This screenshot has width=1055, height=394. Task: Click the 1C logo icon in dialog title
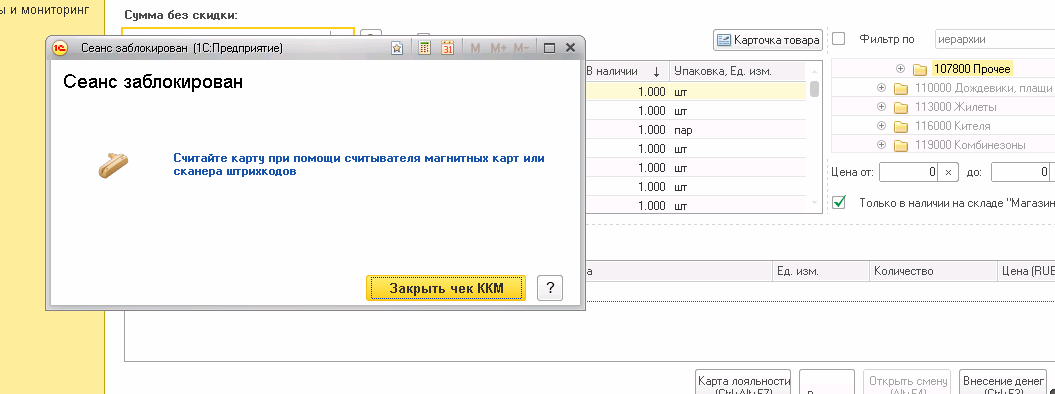click(x=60, y=48)
